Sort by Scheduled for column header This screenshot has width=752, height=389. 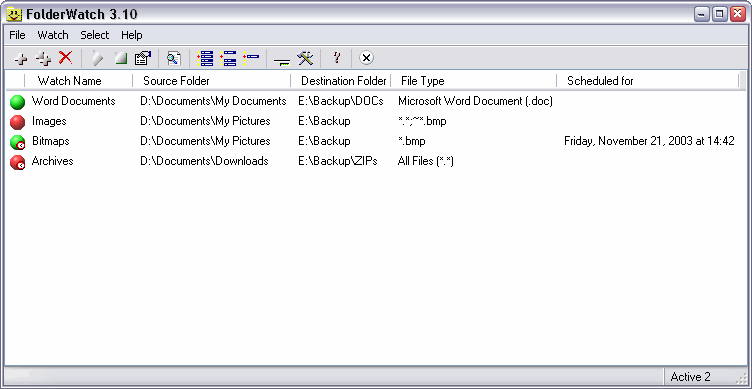(x=648, y=81)
